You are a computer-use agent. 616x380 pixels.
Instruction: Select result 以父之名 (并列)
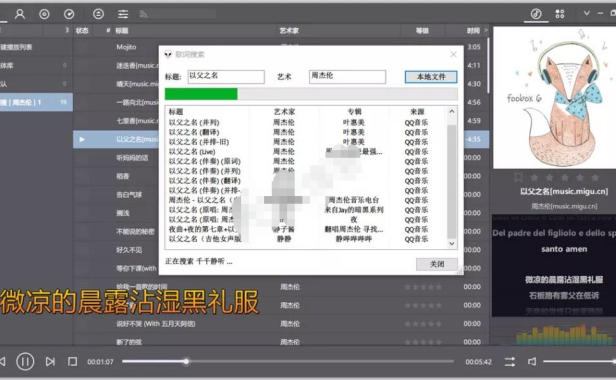click(x=194, y=123)
